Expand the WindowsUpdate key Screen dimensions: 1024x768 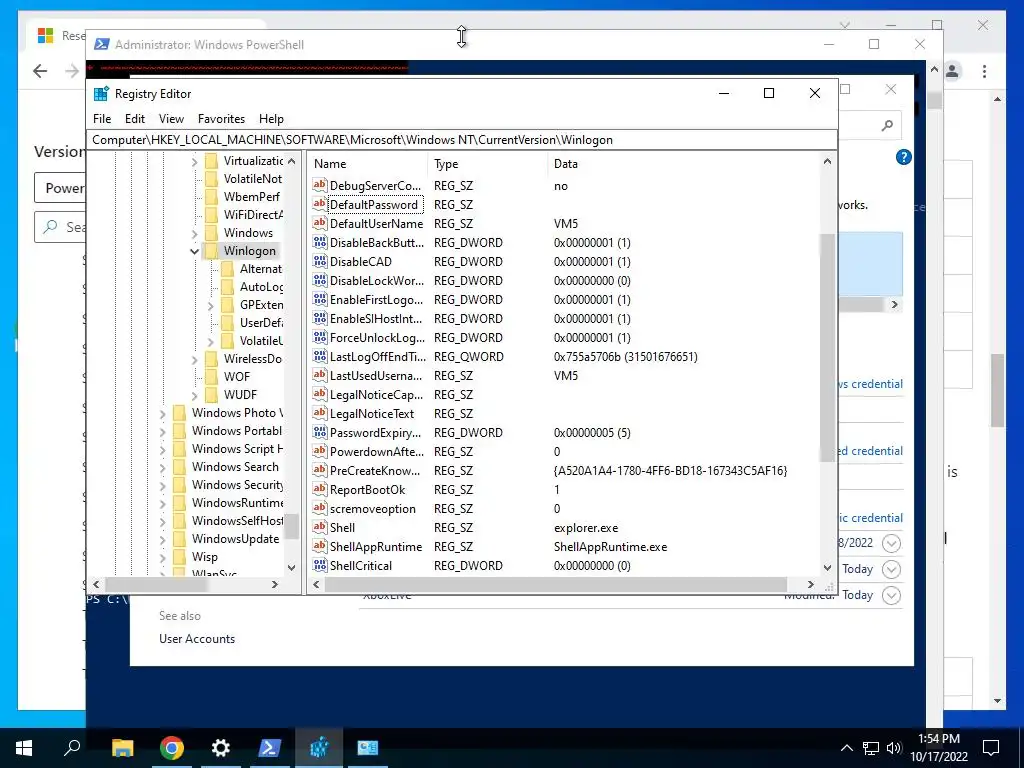(163, 539)
